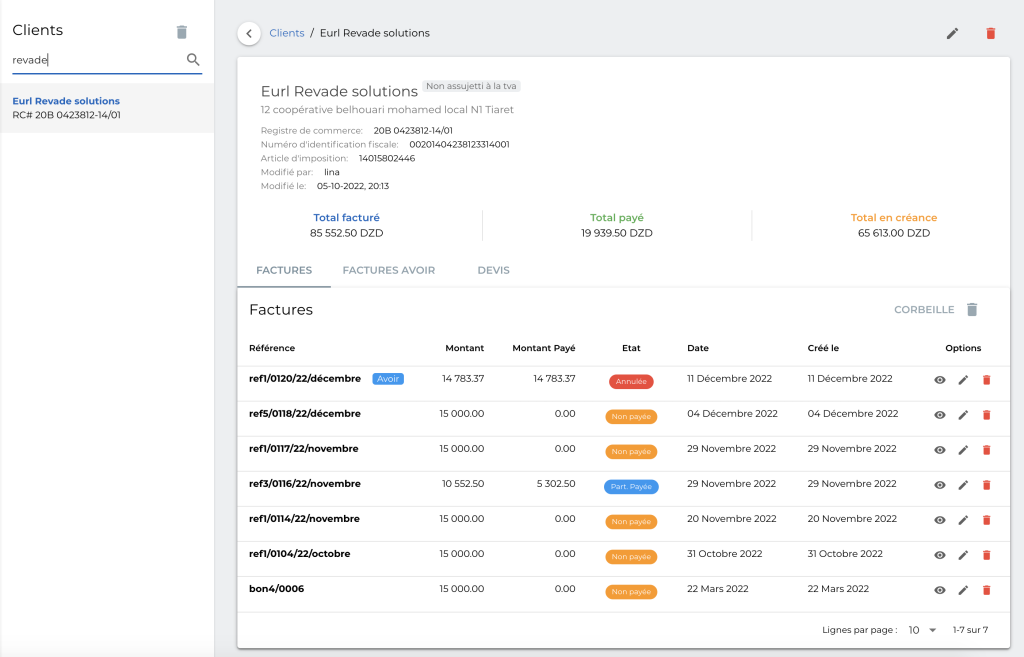Select the edit pencil for invoice bon4/0006
This screenshot has width=1024, height=657.
(x=963, y=590)
